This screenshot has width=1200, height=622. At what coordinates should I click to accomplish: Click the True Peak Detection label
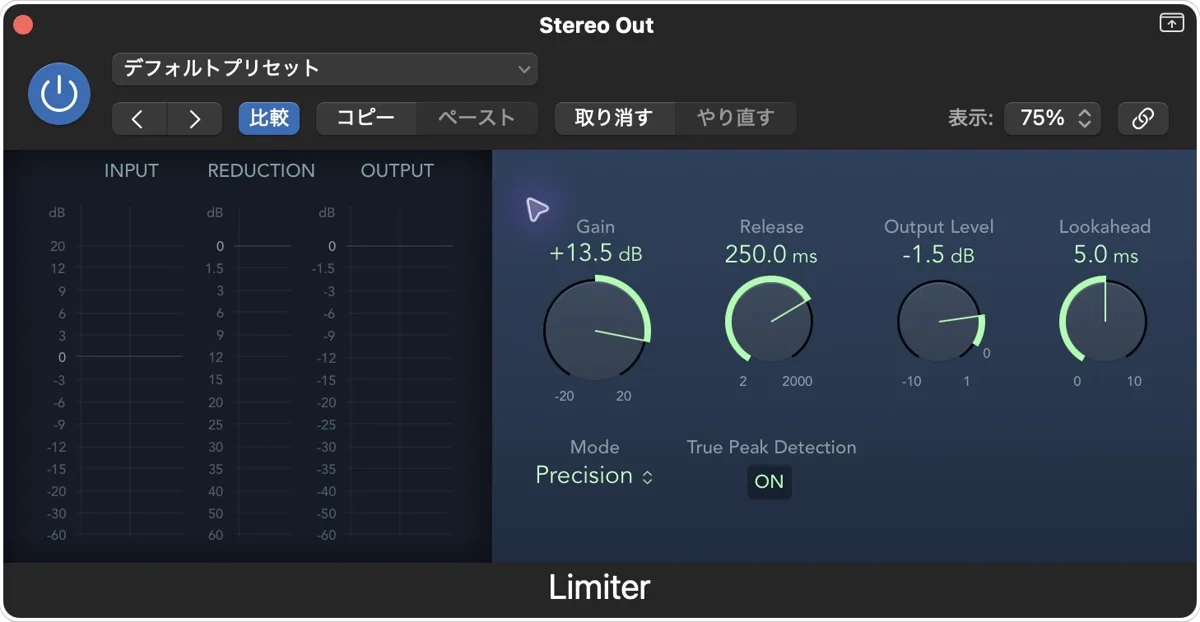771,447
